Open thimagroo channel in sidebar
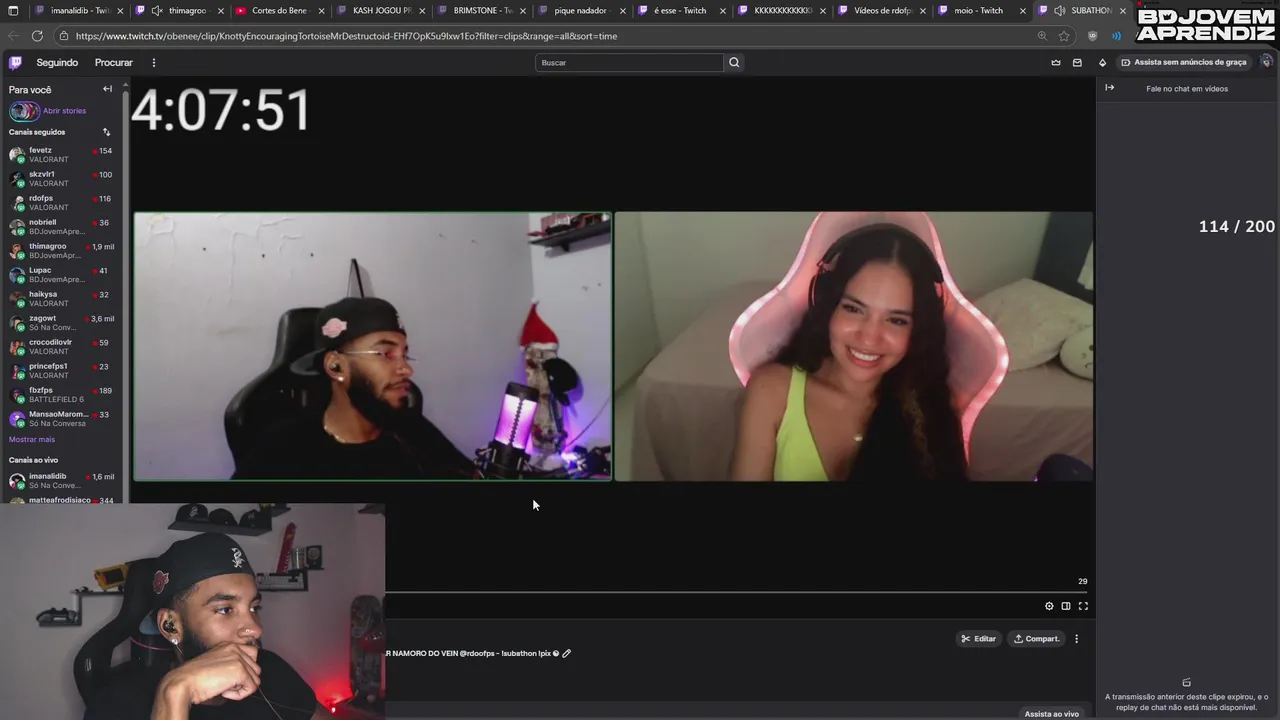The width and height of the screenshot is (1280, 720). tap(62, 250)
